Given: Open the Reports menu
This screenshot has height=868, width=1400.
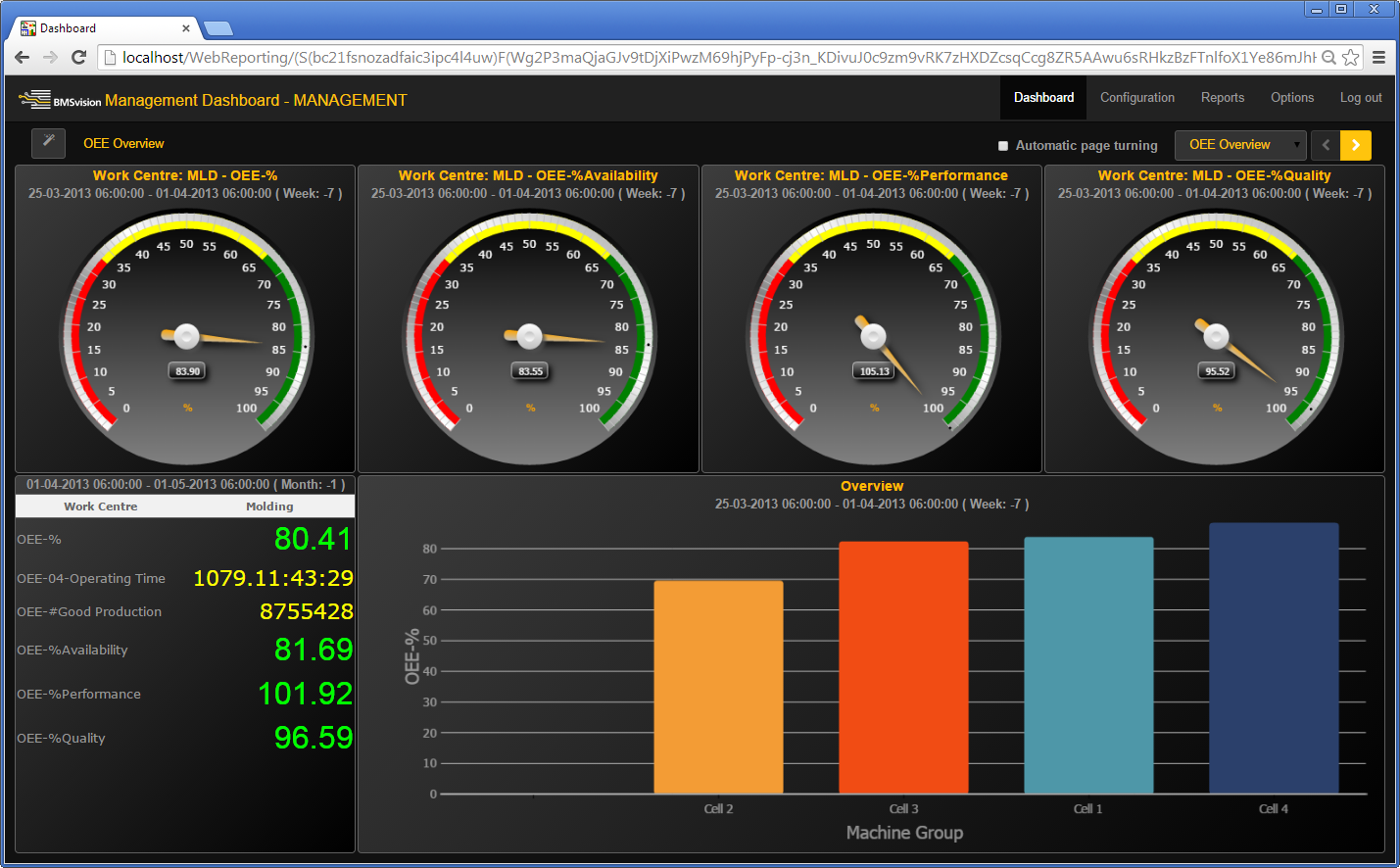Looking at the screenshot, I should (1222, 98).
